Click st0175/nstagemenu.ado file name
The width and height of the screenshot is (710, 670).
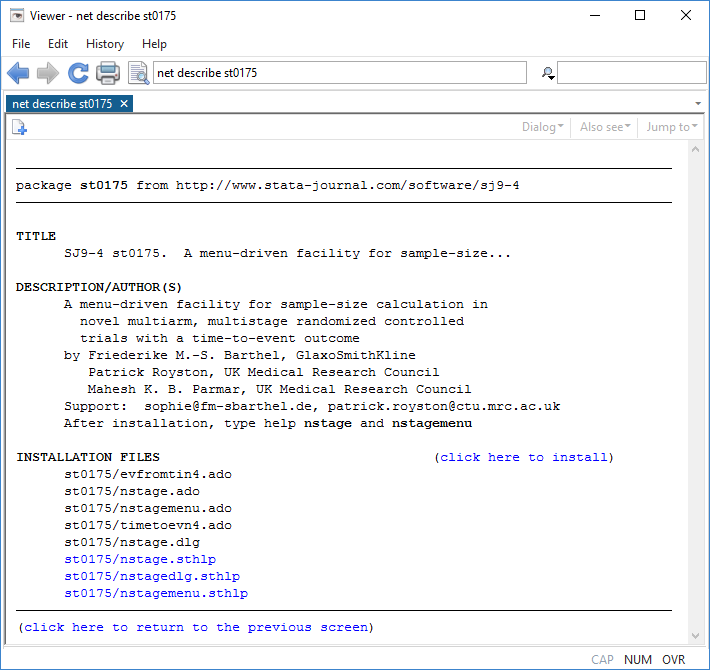click(148, 508)
